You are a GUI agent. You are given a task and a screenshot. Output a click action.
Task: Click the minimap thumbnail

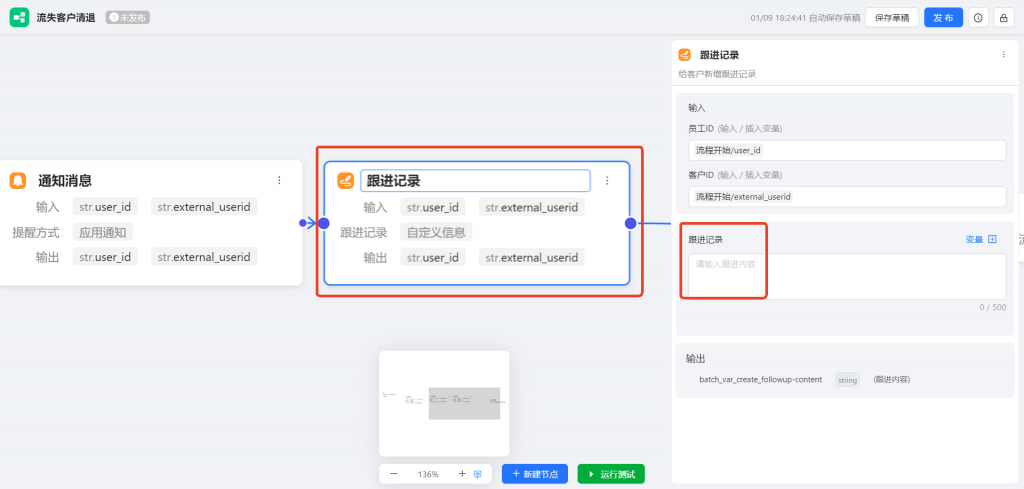444,403
